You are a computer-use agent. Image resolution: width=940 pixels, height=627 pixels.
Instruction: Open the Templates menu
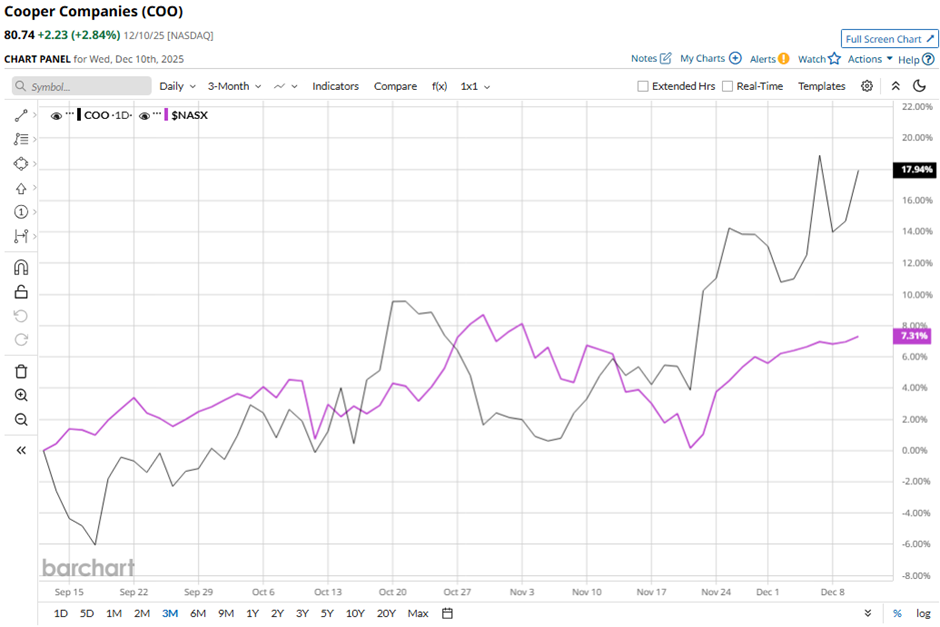[x=821, y=86]
